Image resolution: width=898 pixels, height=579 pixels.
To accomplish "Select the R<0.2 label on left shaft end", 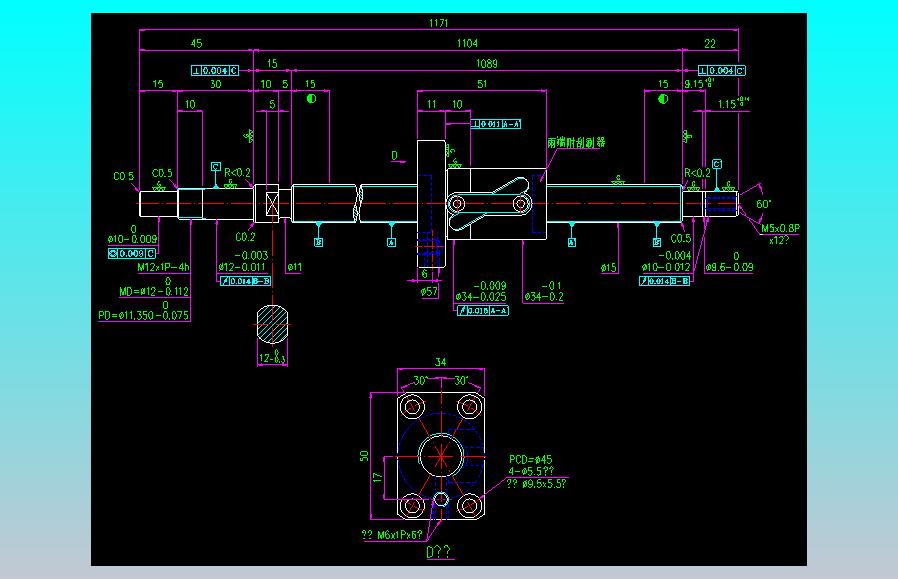I will (x=237, y=172).
